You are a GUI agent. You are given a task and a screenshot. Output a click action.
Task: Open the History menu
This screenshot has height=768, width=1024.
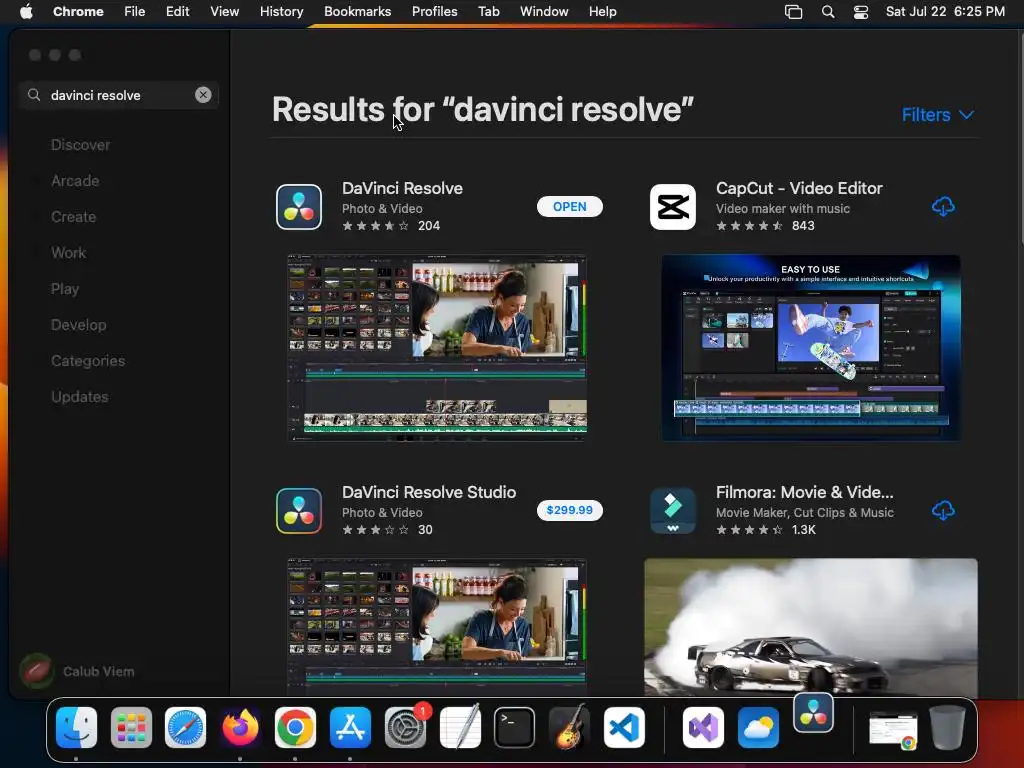pyautogui.click(x=281, y=12)
